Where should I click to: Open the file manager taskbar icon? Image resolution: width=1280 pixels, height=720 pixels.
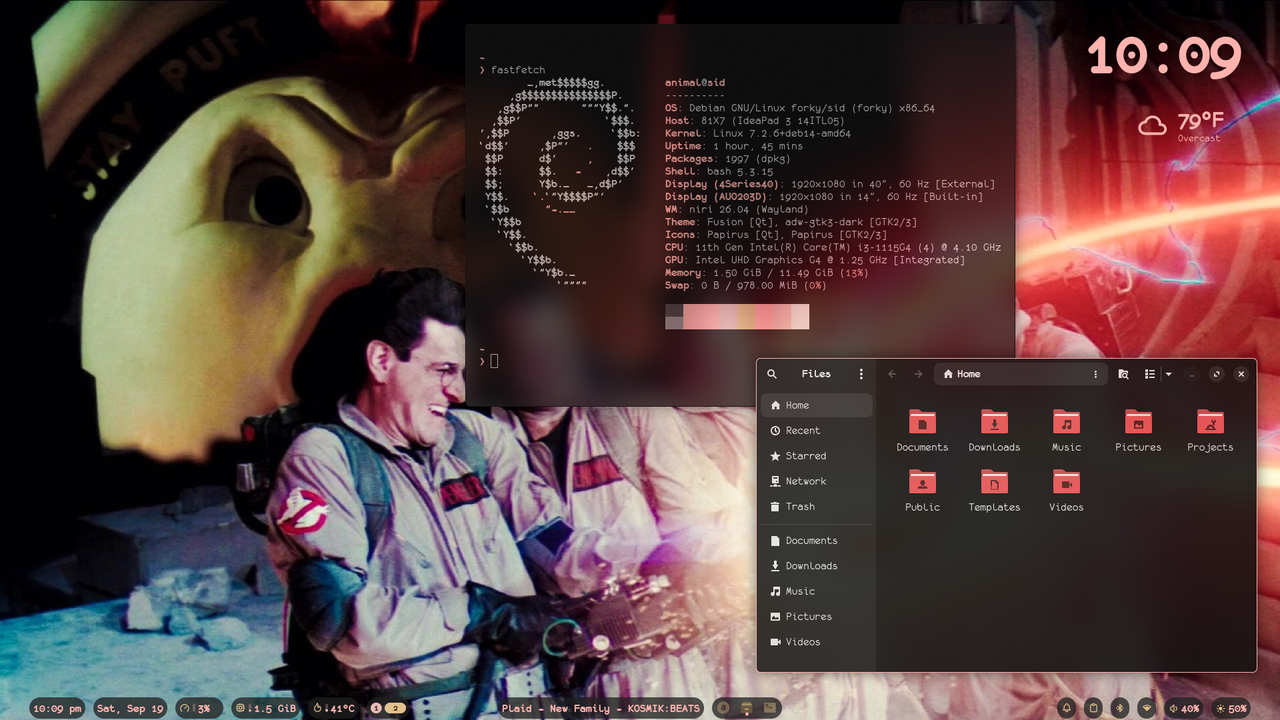(747, 708)
